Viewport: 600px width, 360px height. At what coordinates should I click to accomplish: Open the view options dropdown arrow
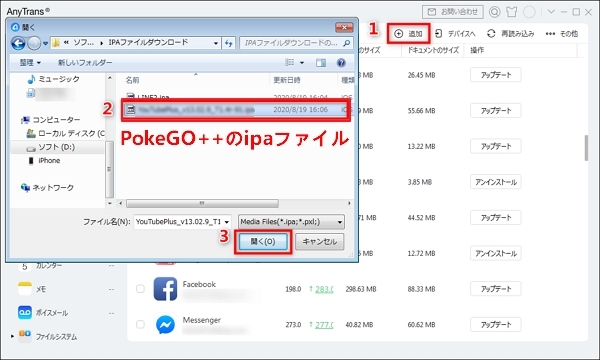(x=302, y=62)
